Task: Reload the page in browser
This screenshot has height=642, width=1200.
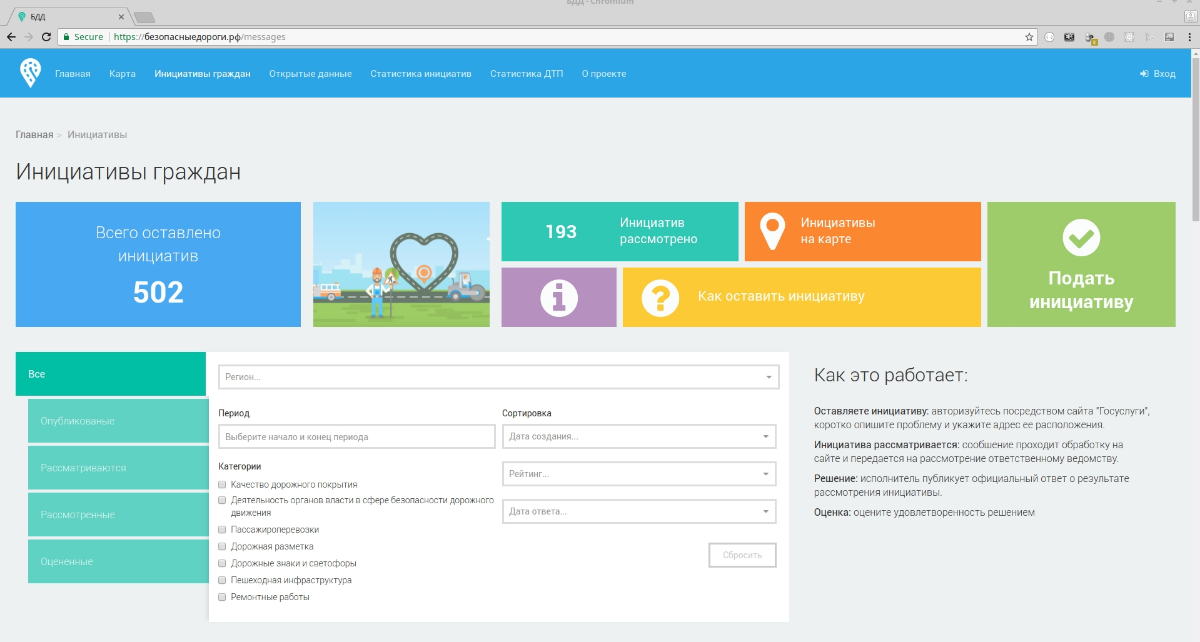Action: click(x=46, y=37)
